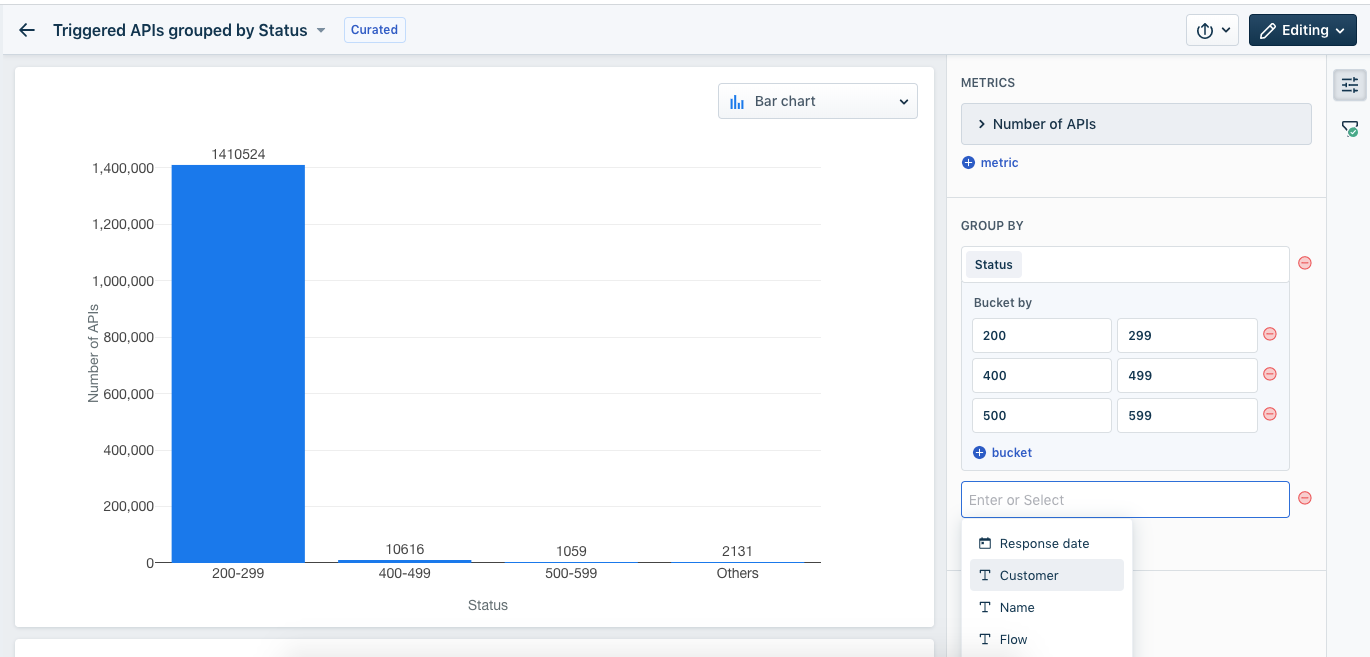The width and height of the screenshot is (1370, 657).
Task: Open the Editing mode dropdown
Action: [x=1302, y=30]
